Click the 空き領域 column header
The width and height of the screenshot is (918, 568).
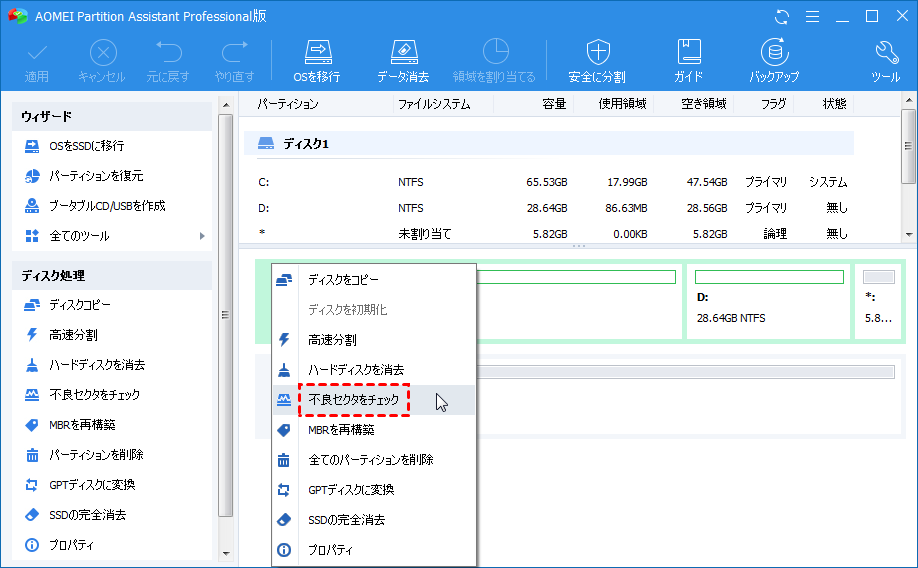tap(703, 104)
